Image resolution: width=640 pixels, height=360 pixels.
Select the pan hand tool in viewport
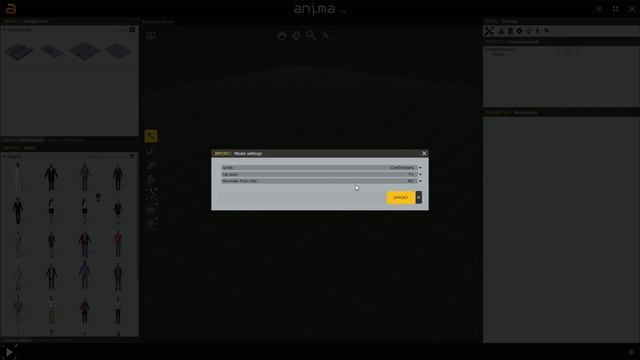(x=282, y=36)
